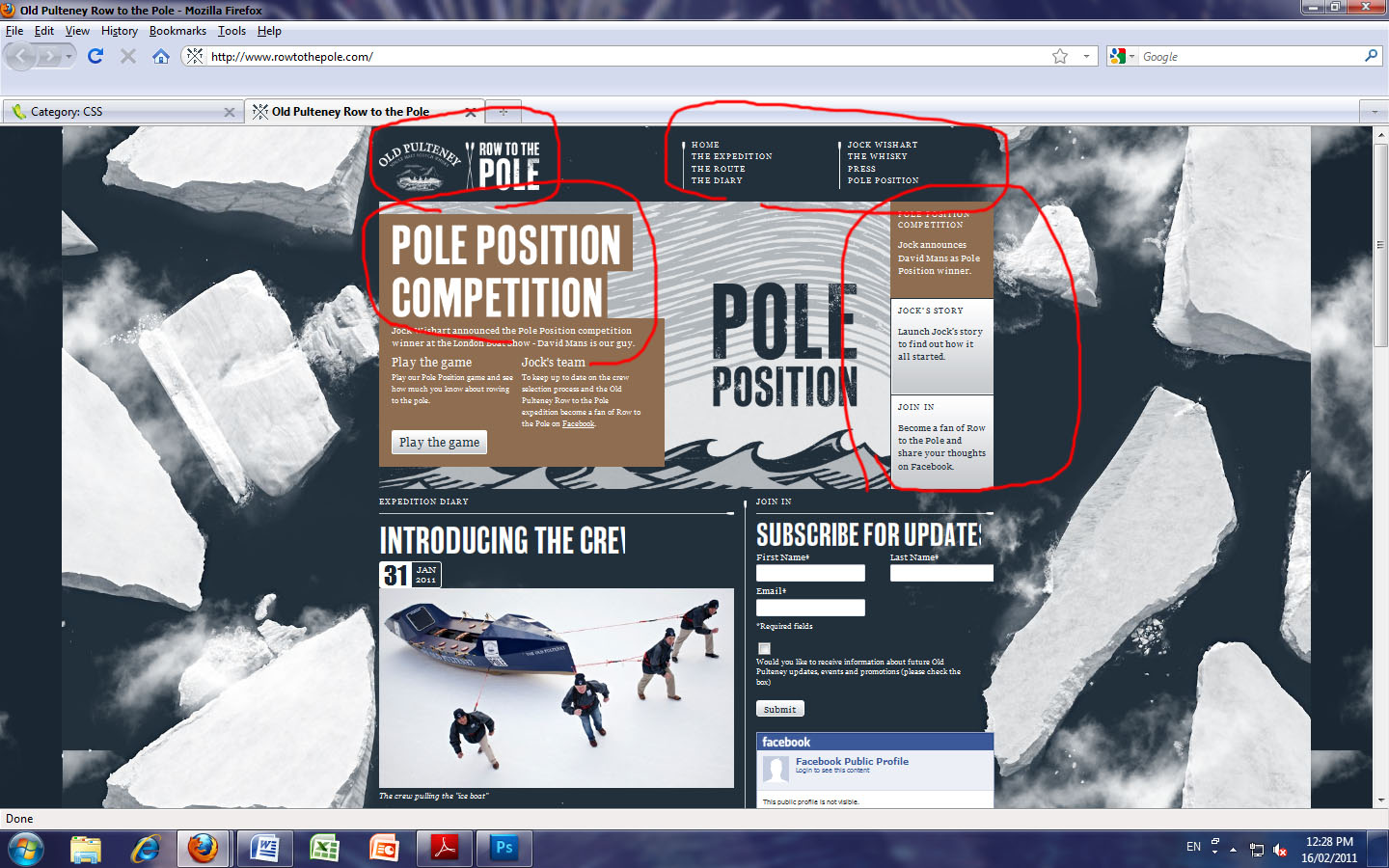Screen dimensions: 1389x868
Task: Open POLE POSITION nav link
Action: [x=883, y=180]
